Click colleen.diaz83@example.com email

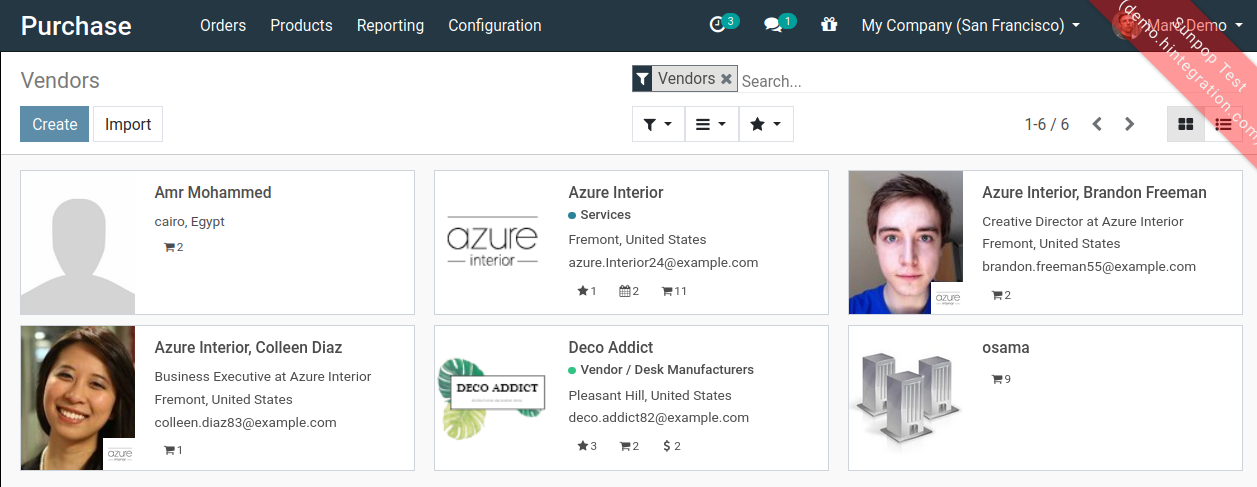pos(245,422)
